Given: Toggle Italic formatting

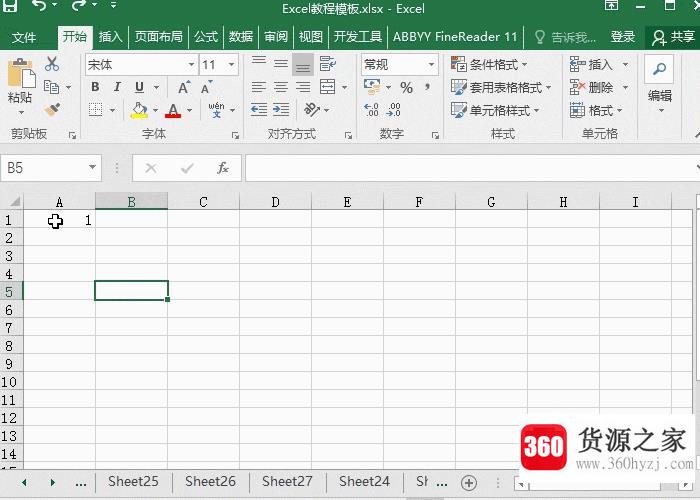Looking at the screenshot, I should (117, 87).
